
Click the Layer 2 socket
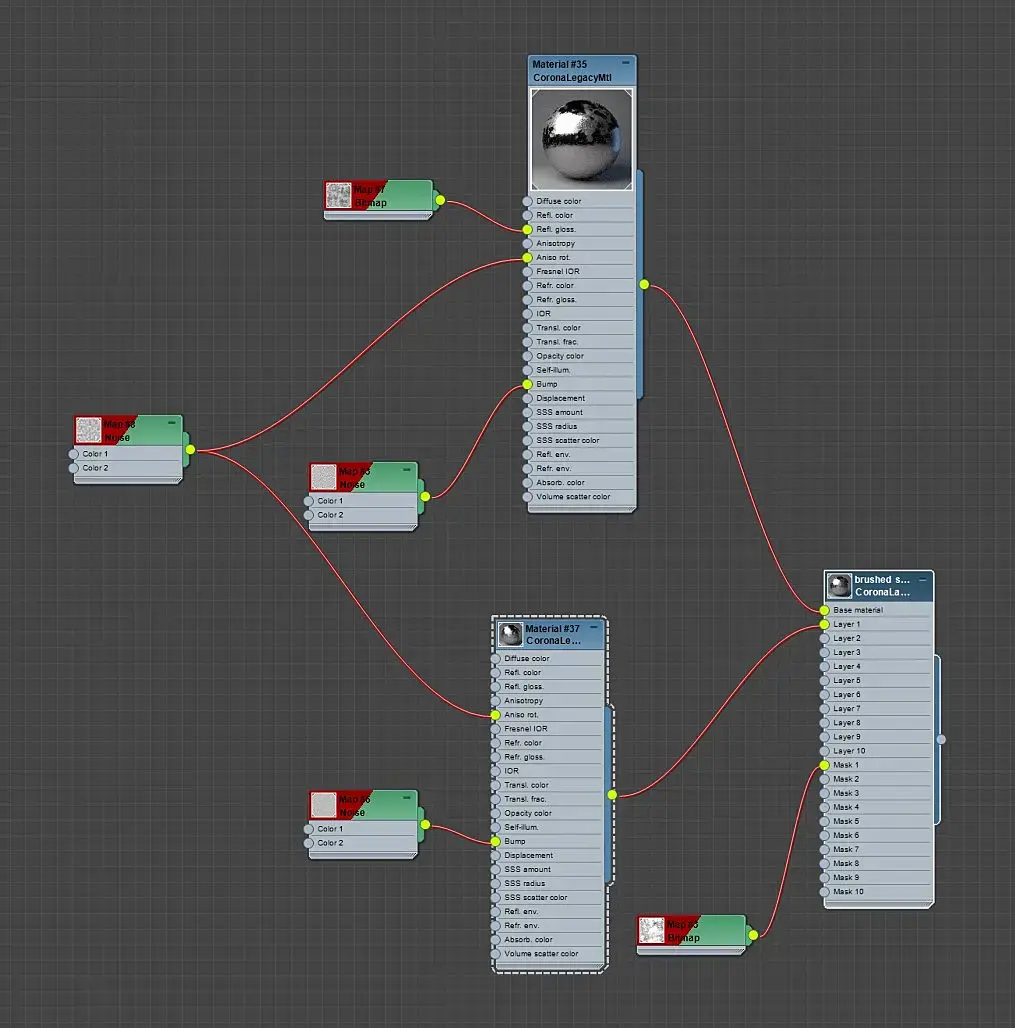[x=824, y=639]
